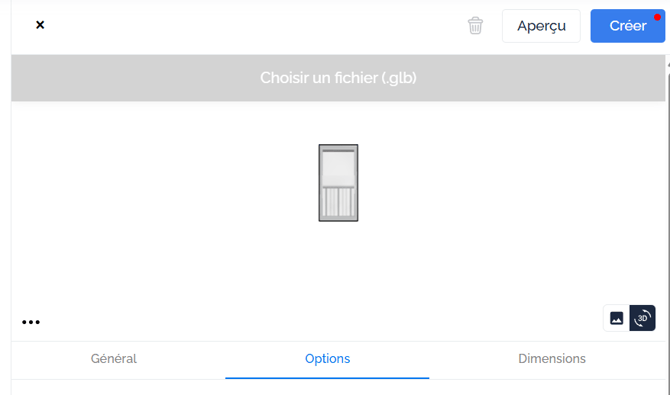Click the gray file chooser banner
This screenshot has width=670, height=395.
click(338, 78)
